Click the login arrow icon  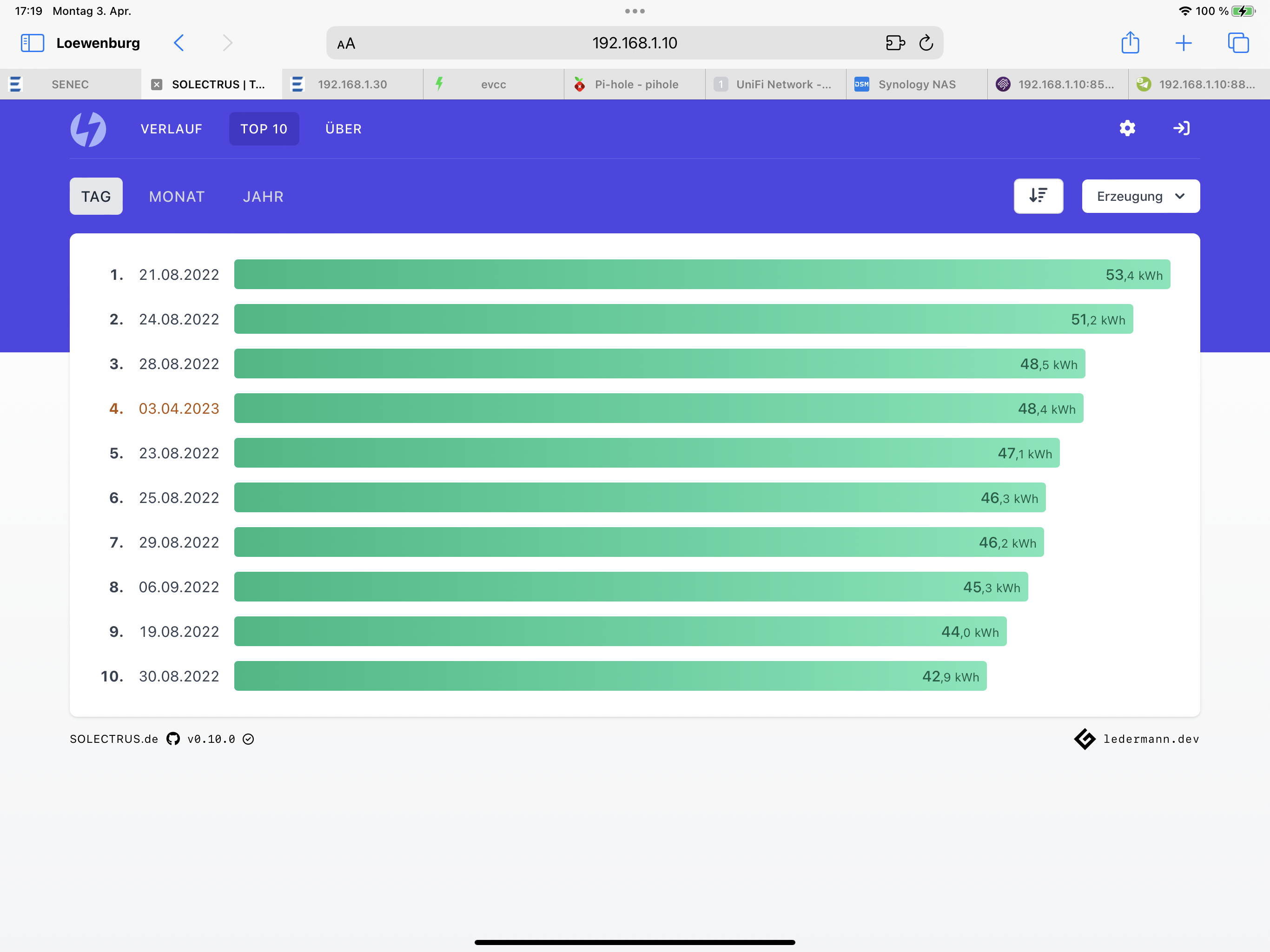tap(1181, 128)
